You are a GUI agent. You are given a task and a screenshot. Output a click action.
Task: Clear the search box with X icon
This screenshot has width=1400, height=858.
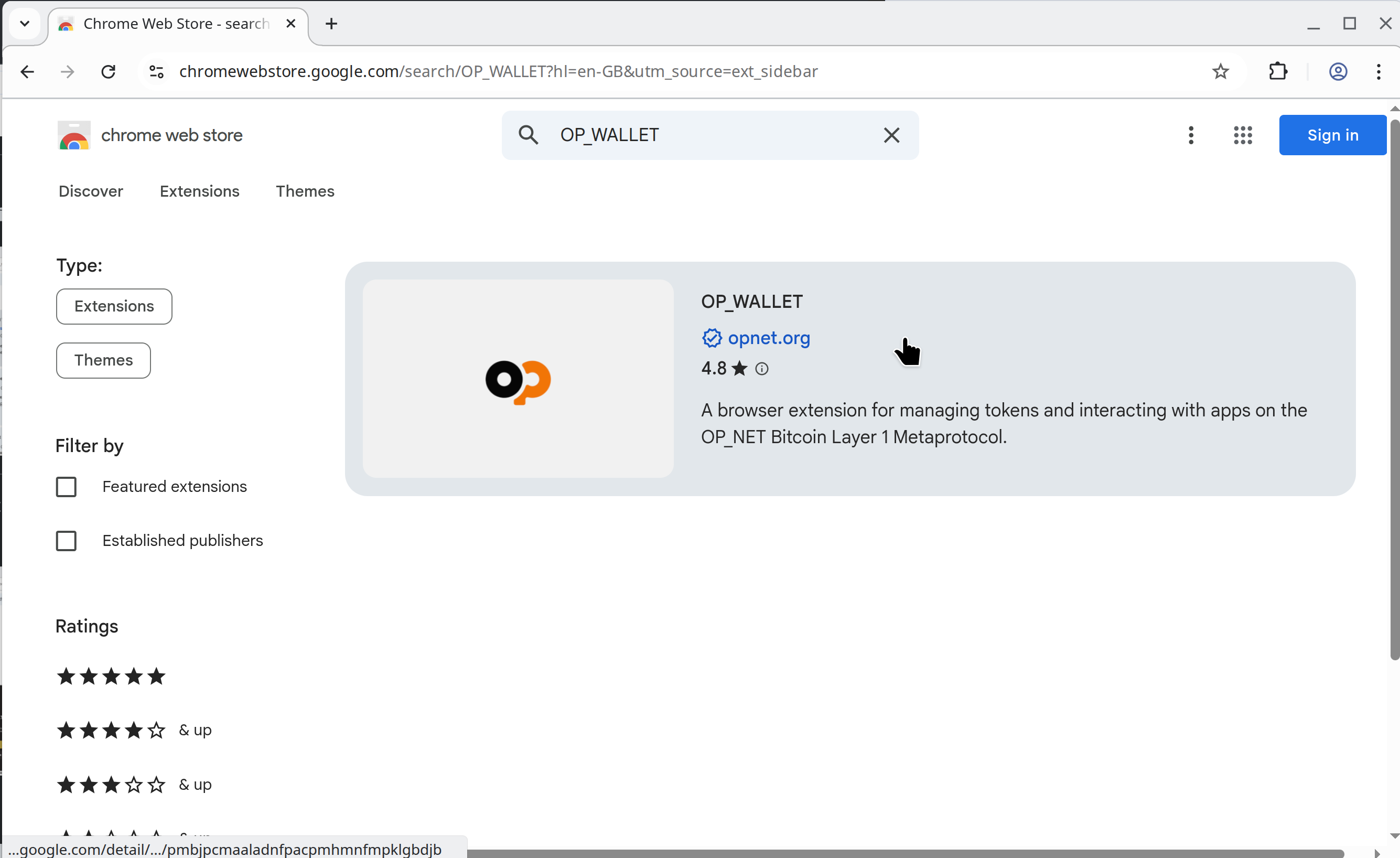(891, 135)
